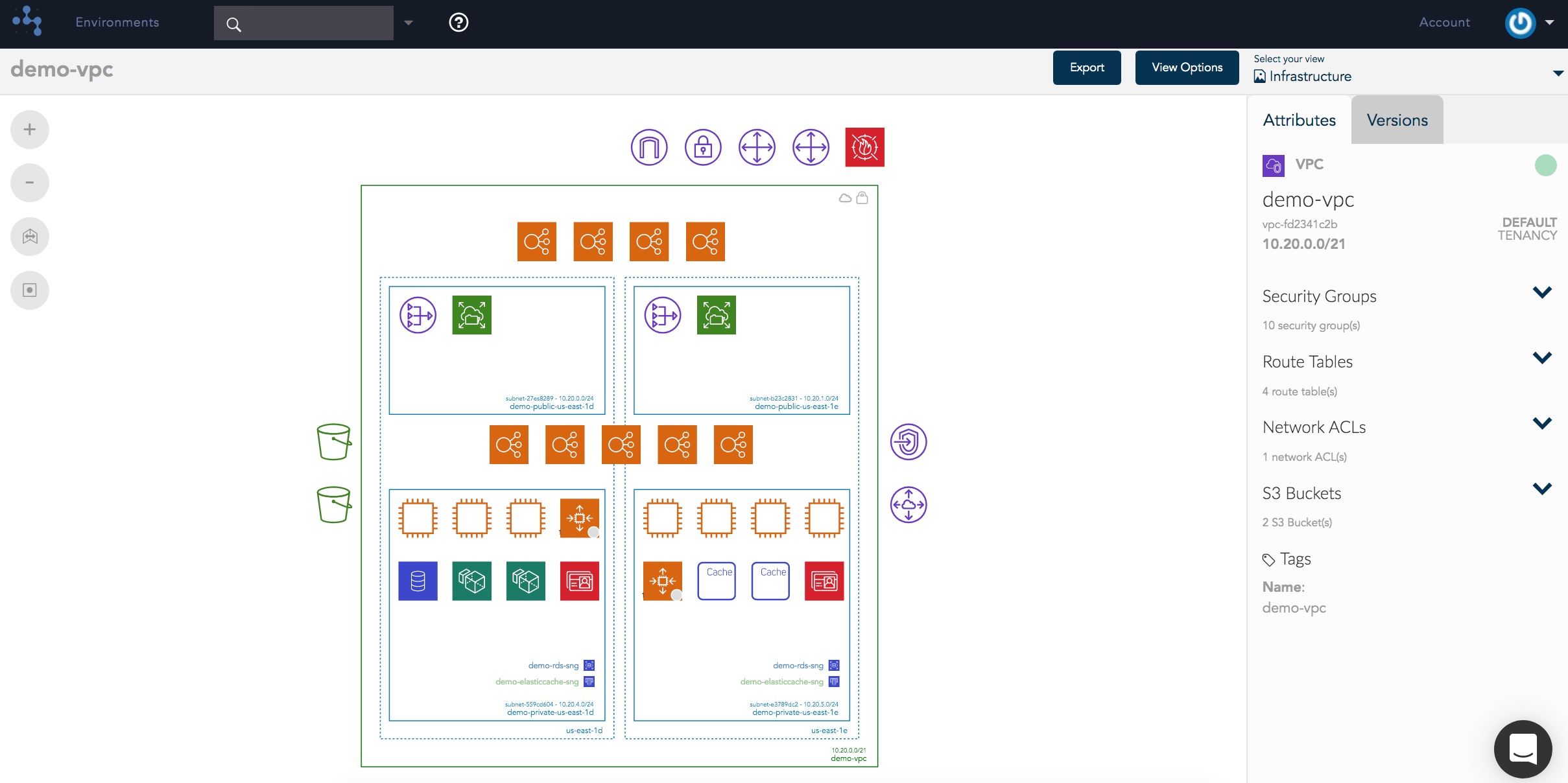Click the 10.20.0.0/21 CIDR text
Image resolution: width=1568 pixels, height=783 pixels.
1303,244
